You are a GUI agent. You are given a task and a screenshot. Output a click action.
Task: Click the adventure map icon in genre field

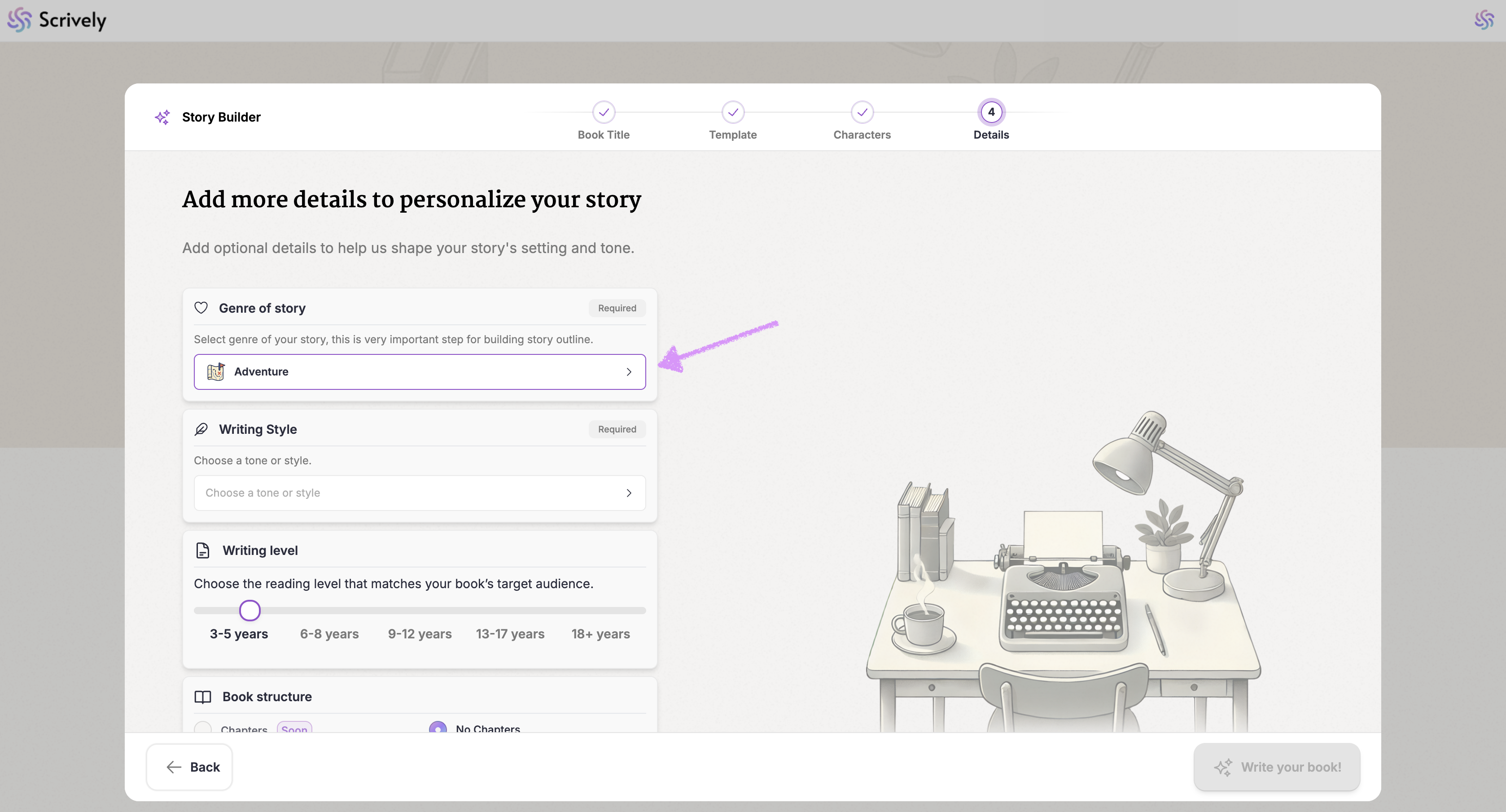pos(216,372)
